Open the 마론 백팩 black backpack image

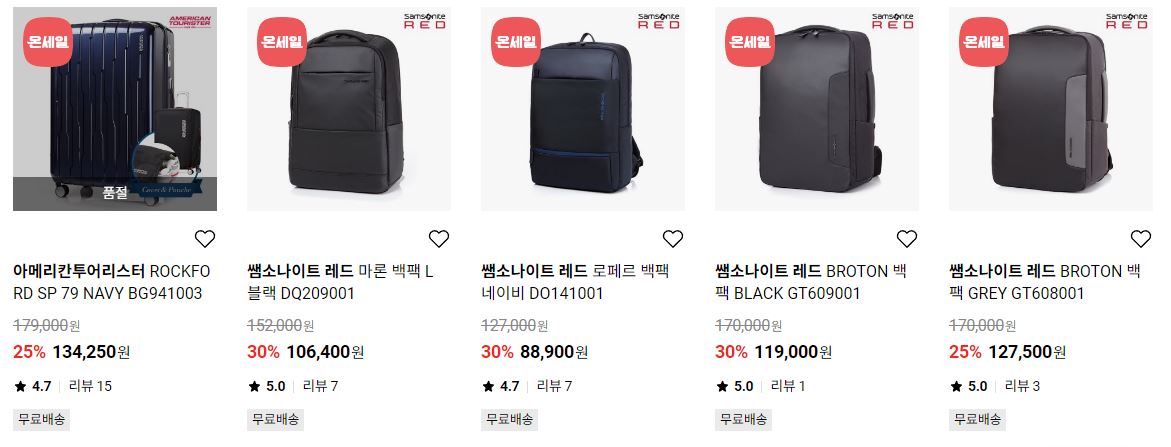tap(349, 109)
